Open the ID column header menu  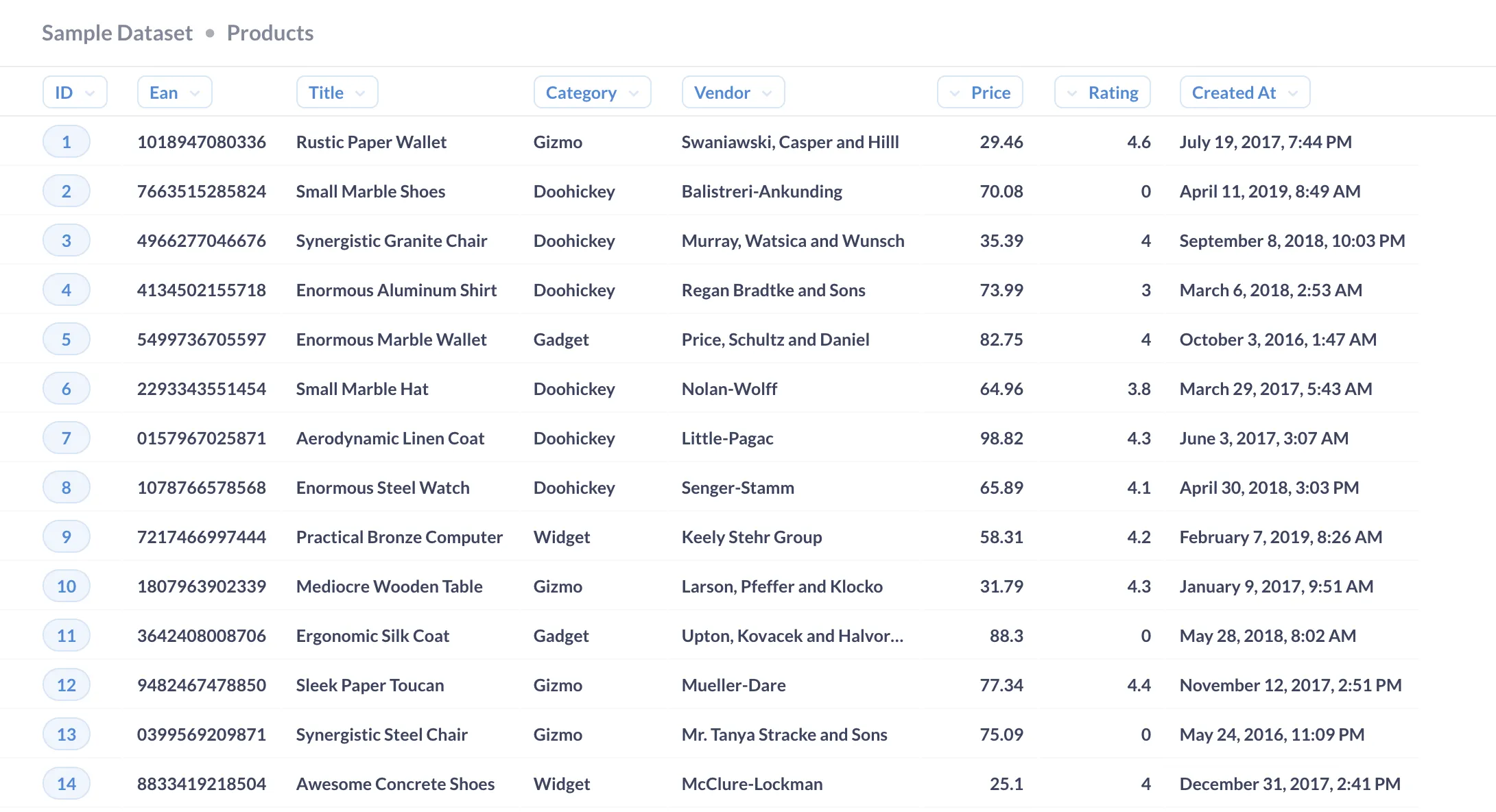coord(75,93)
